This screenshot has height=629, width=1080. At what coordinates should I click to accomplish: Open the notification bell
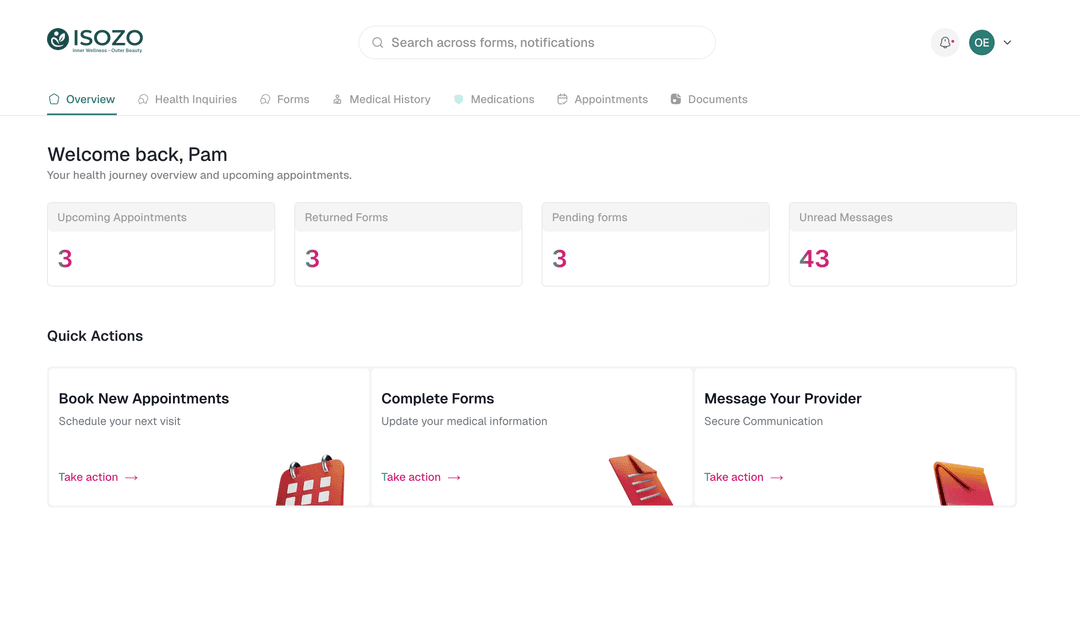tap(944, 42)
